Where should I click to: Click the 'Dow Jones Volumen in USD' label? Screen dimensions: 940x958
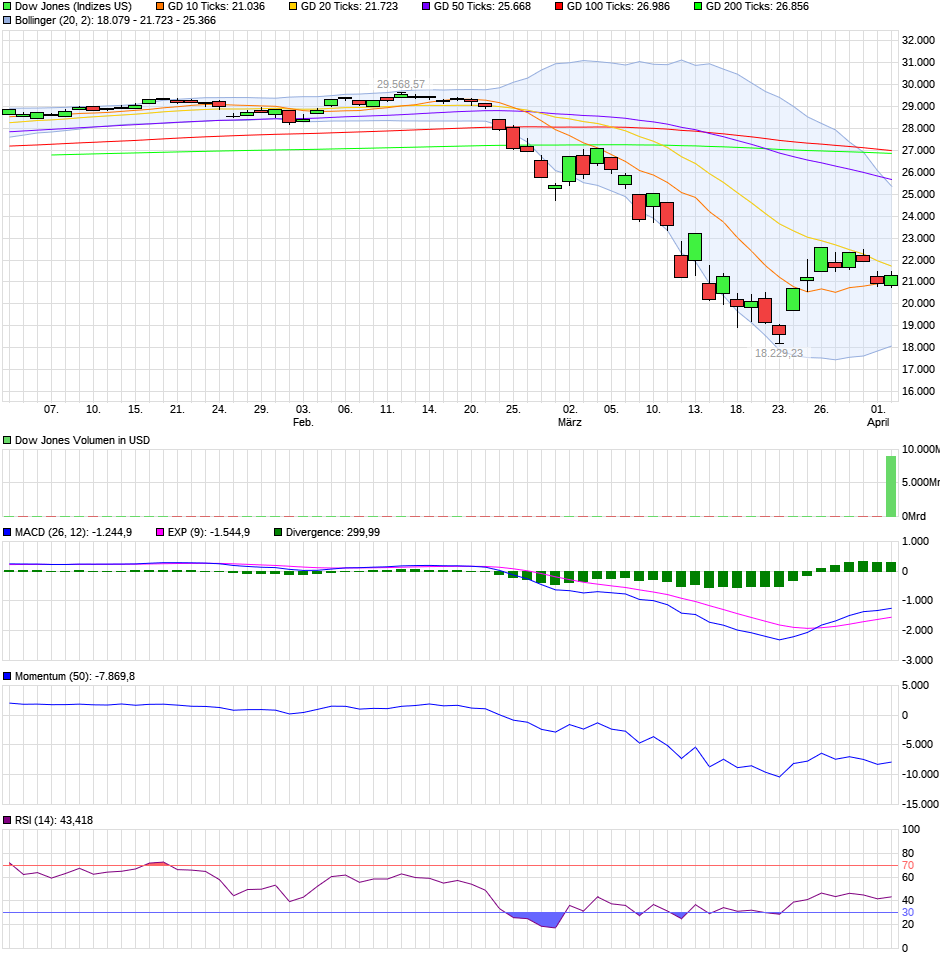[x=82, y=440]
